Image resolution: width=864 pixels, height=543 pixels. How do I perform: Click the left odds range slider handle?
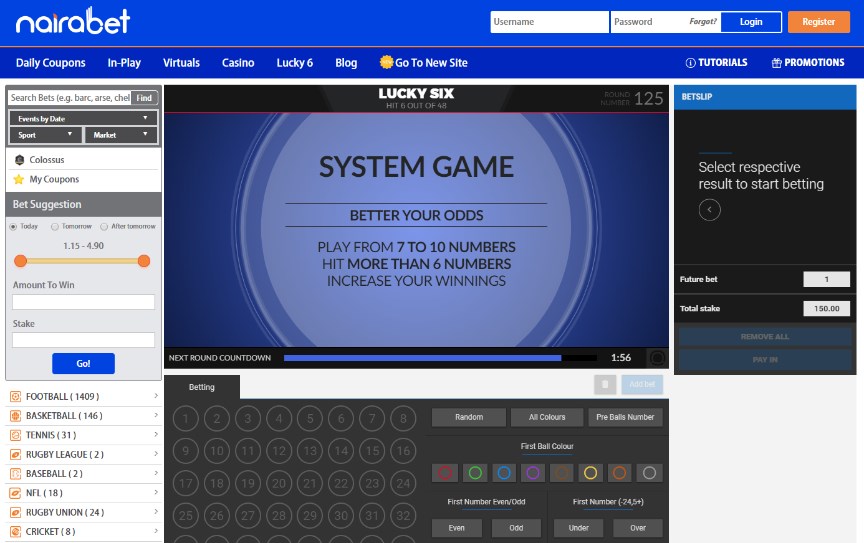[20, 261]
